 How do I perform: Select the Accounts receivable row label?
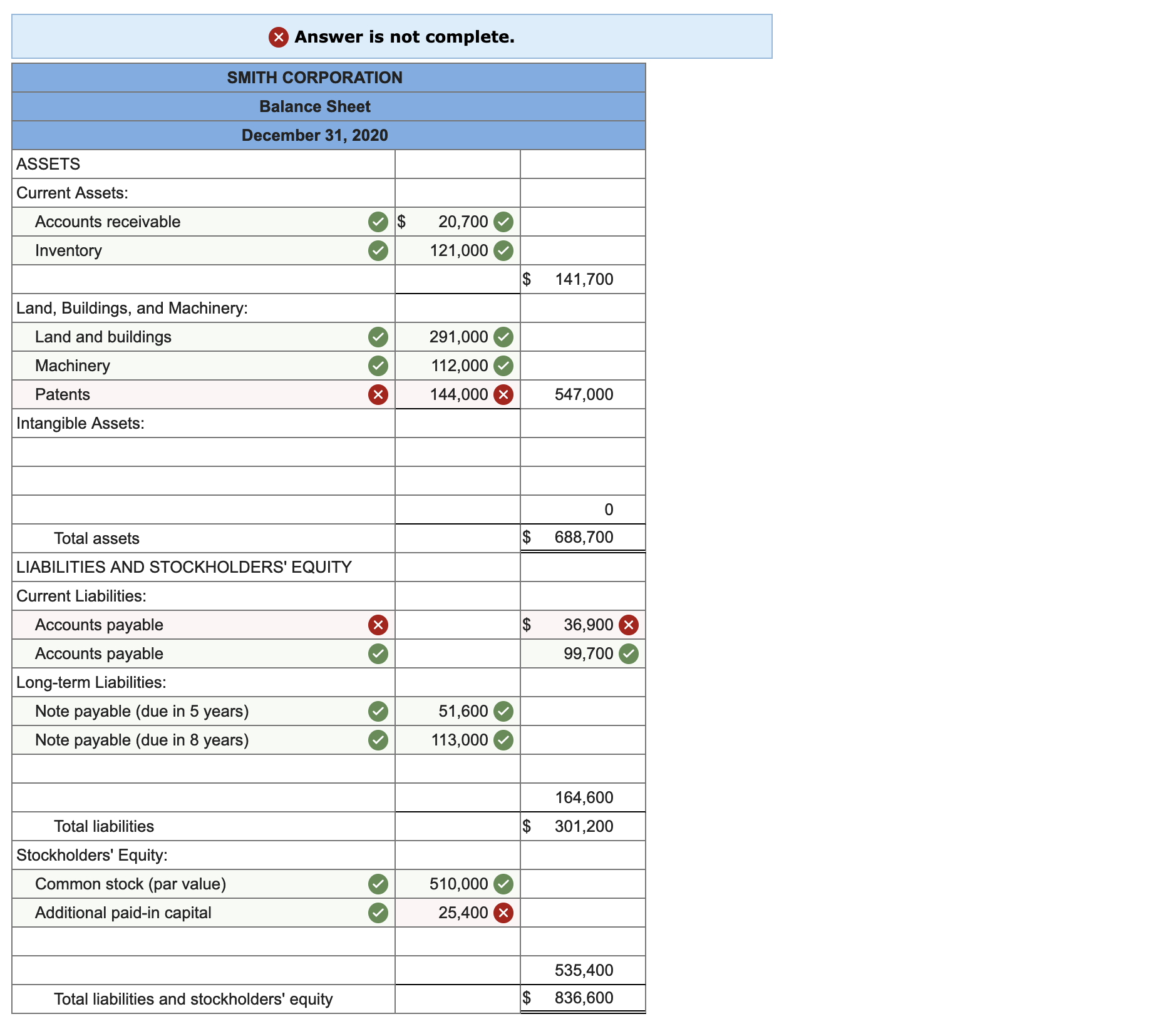(108, 222)
